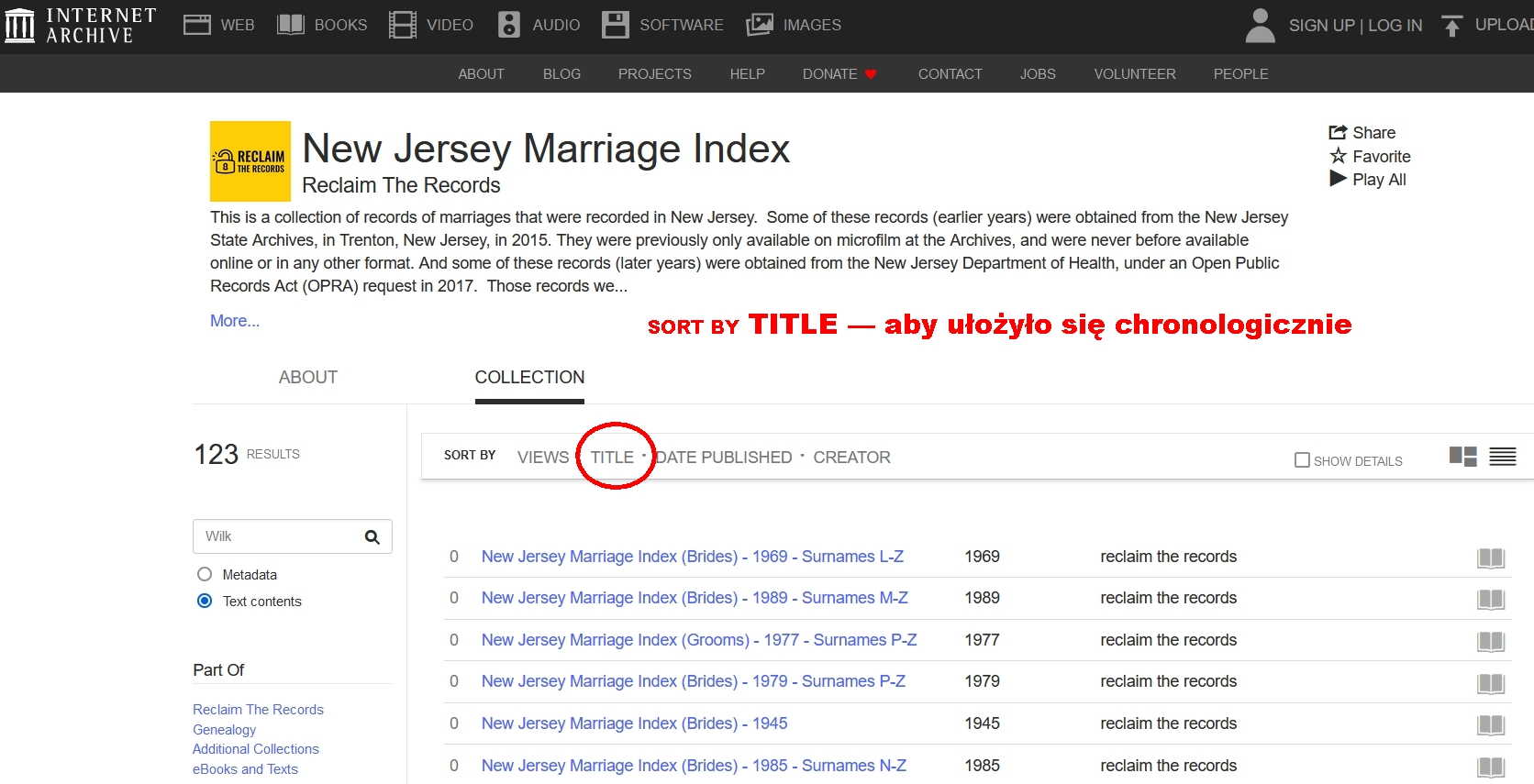Click the Upload arrow icon

click(1451, 26)
